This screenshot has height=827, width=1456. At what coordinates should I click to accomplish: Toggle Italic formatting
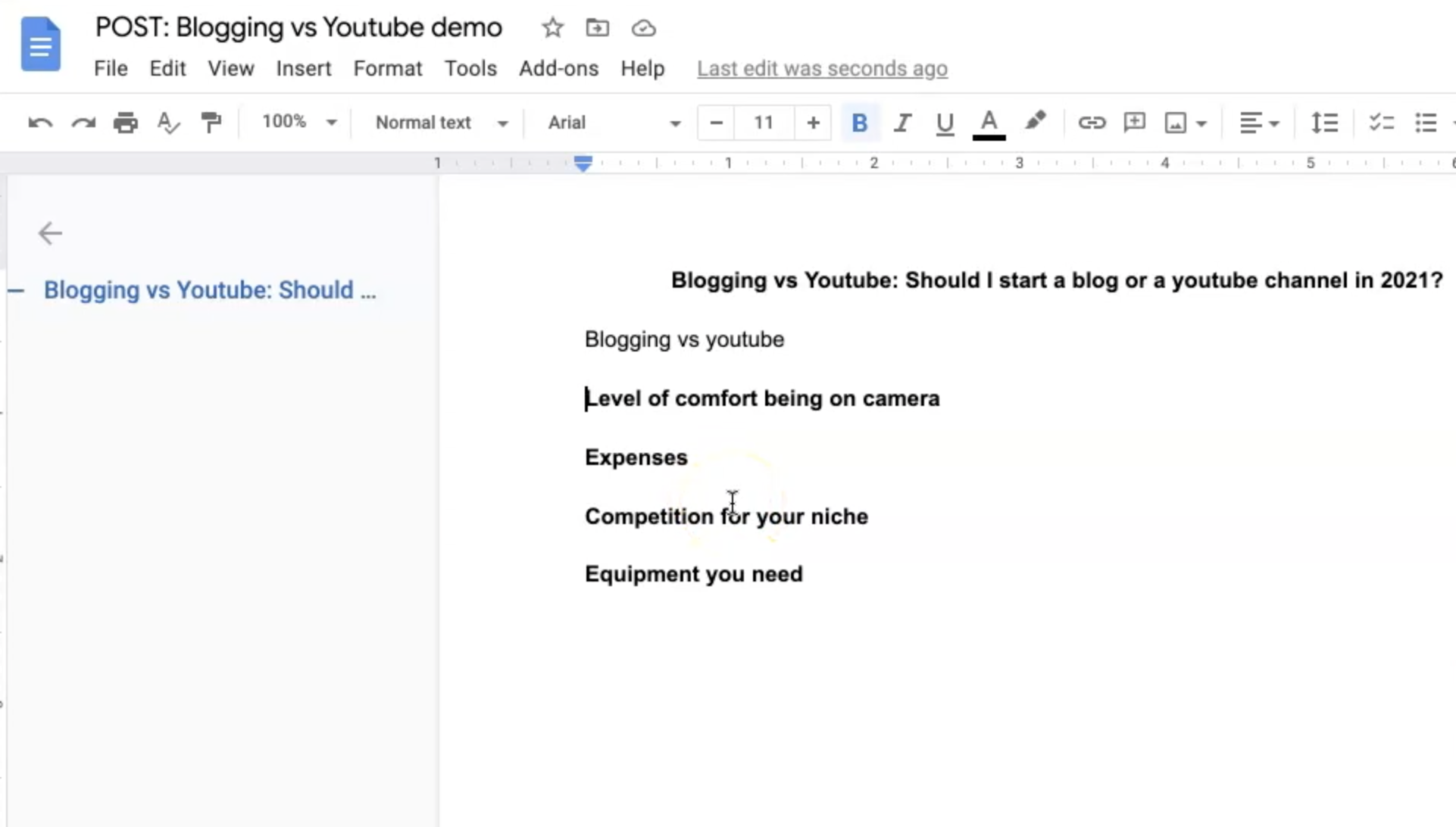[x=901, y=123]
